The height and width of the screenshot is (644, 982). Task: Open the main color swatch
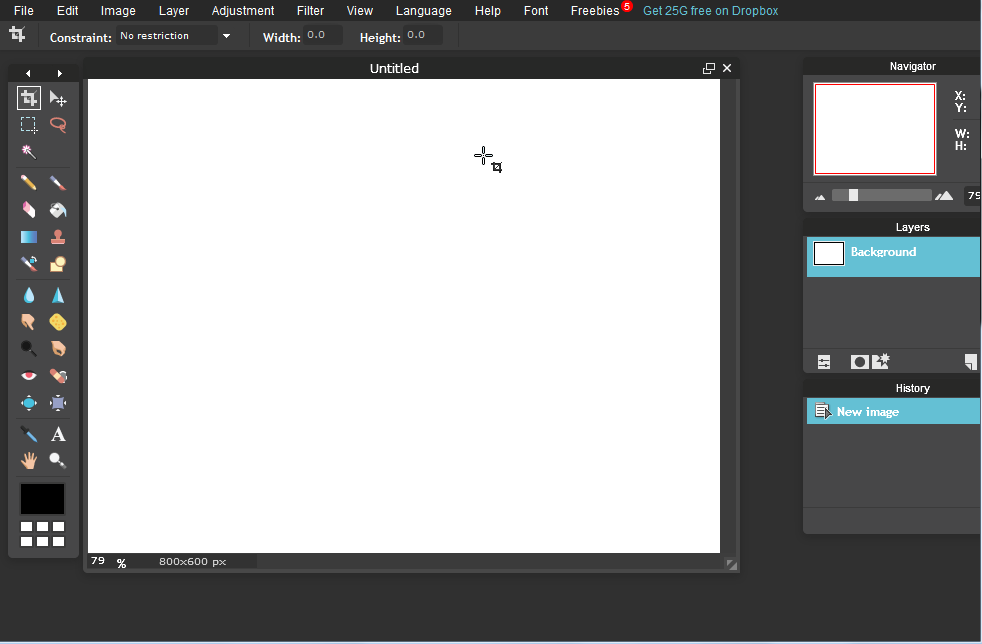[43, 498]
